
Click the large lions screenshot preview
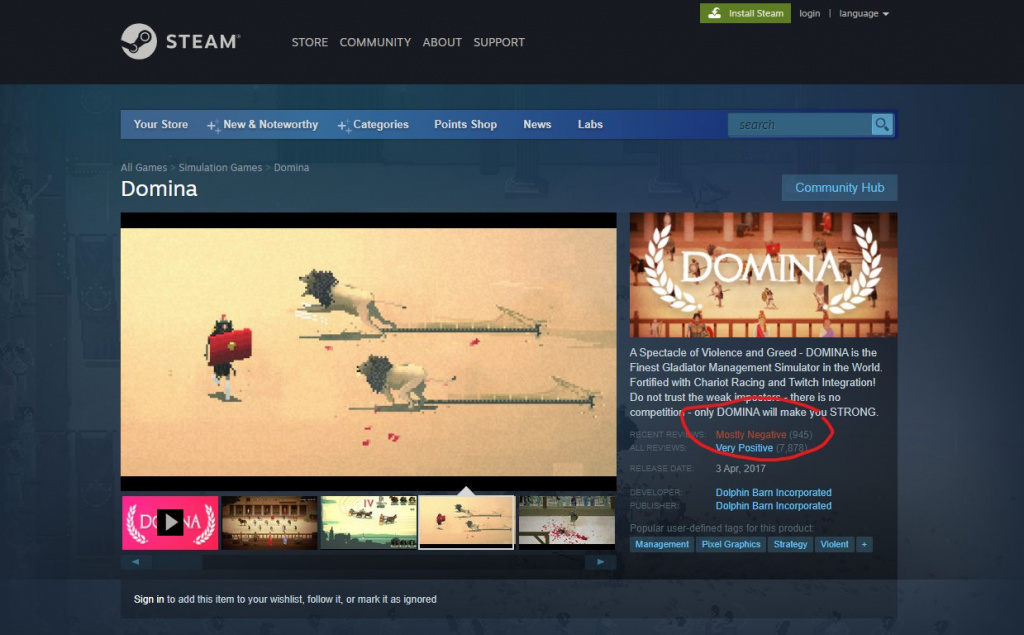coord(368,351)
